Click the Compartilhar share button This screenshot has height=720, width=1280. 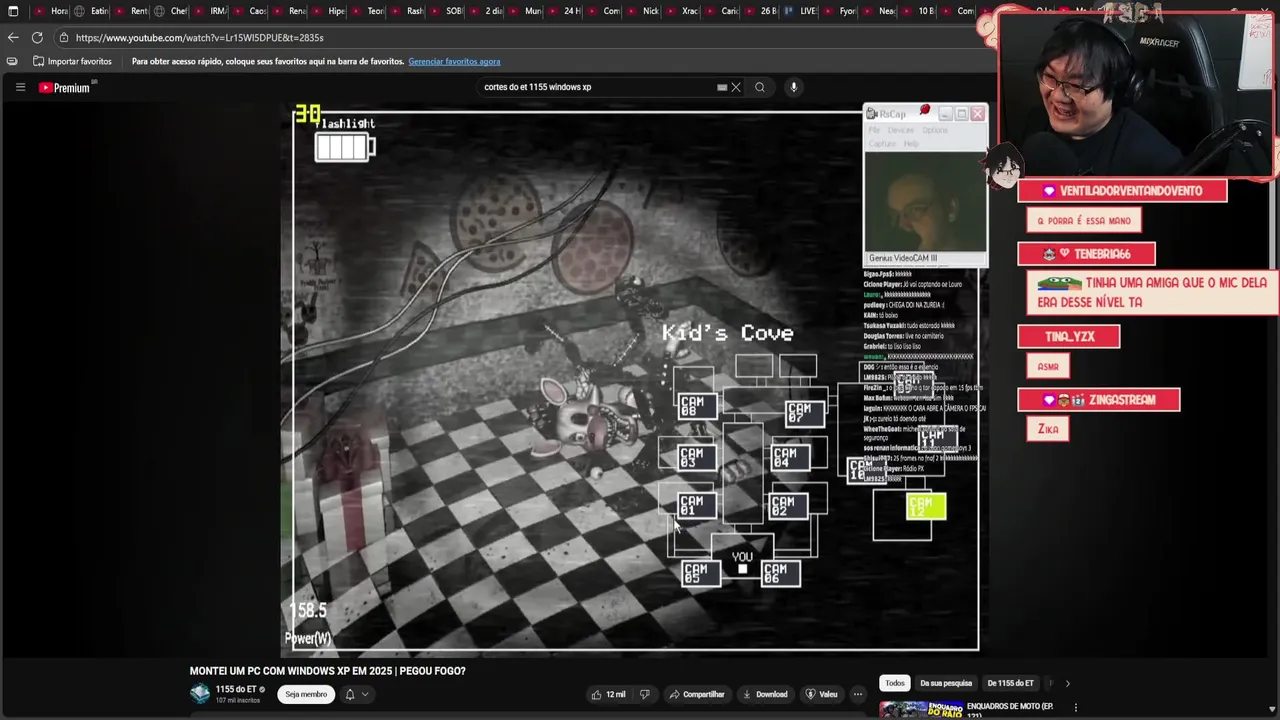(x=697, y=694)
